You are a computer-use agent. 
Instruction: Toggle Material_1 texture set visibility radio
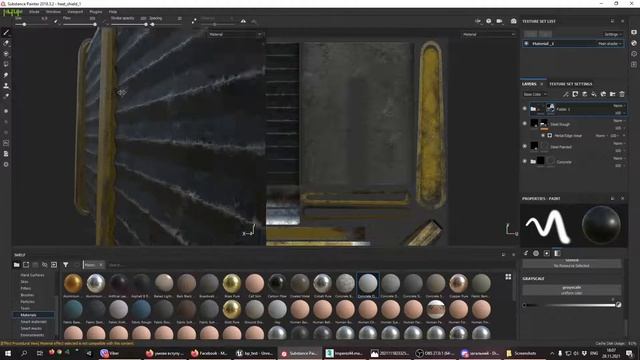click(527, 43)
